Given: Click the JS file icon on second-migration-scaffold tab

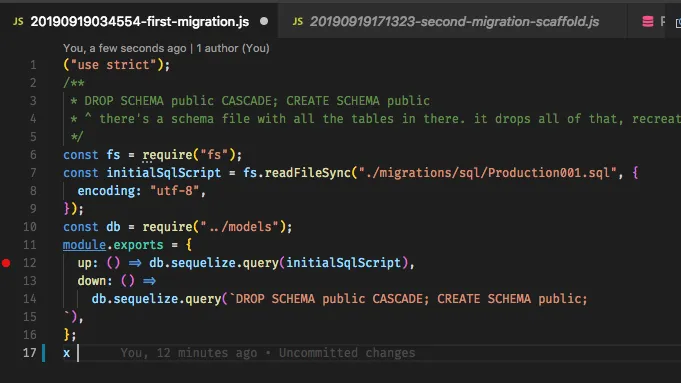Looking at the screenshot, I should (298, 22).
